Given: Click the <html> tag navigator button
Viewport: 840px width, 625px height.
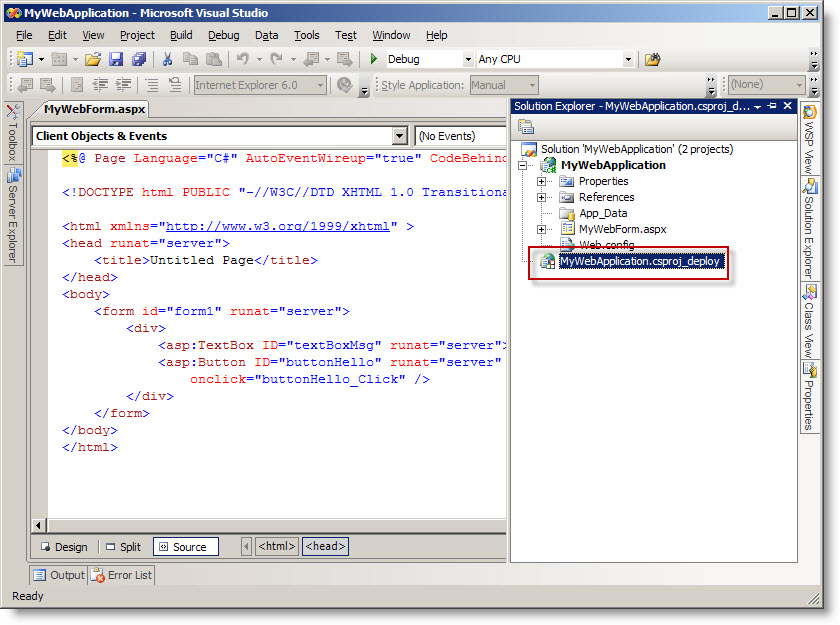Looking at the screenshot, I should pos(276,547).
